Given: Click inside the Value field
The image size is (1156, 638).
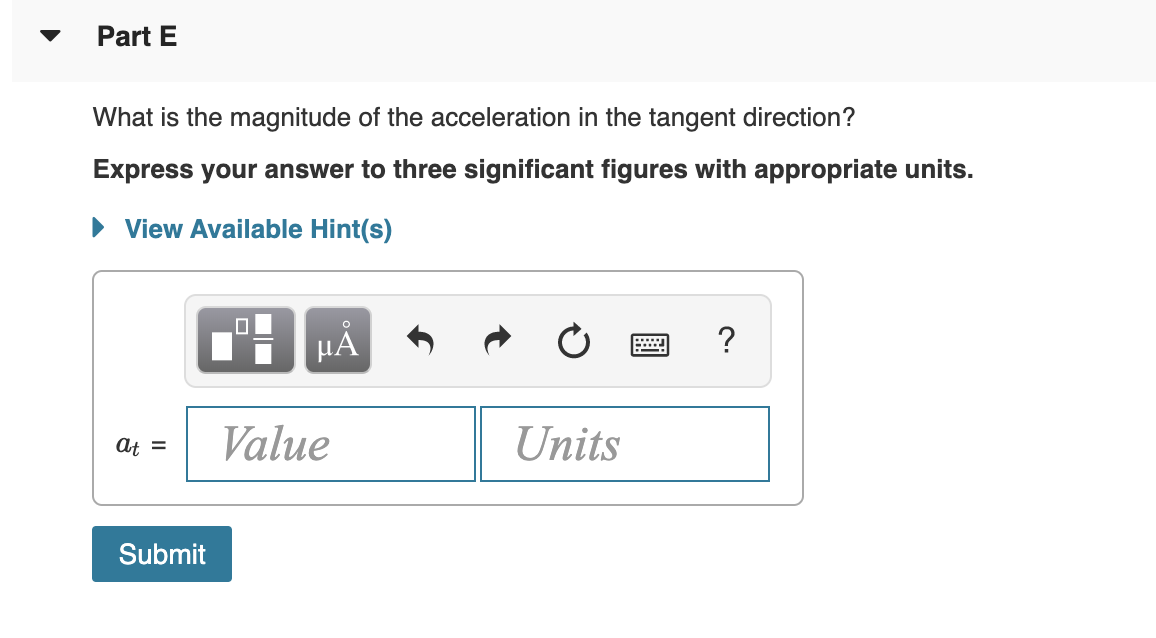Looking at the screenshot, I should tap(330, 443).
